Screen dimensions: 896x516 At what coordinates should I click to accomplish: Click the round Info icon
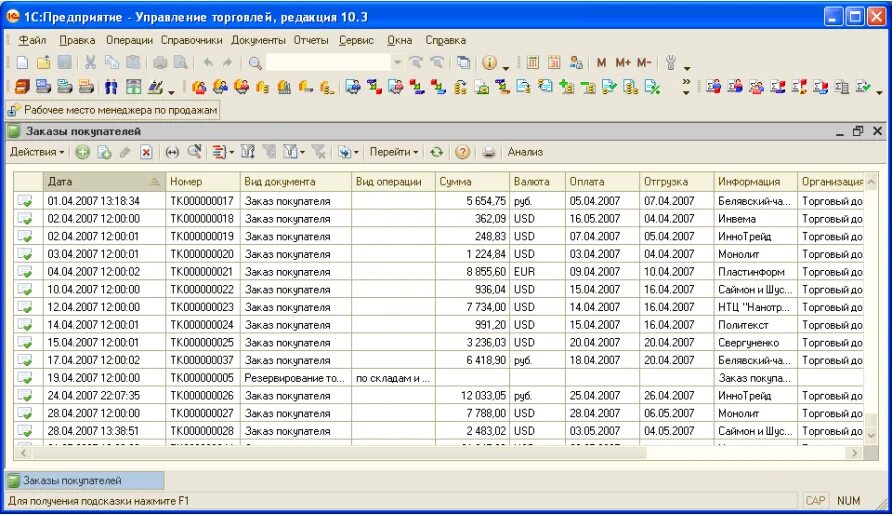pos(489,62)
